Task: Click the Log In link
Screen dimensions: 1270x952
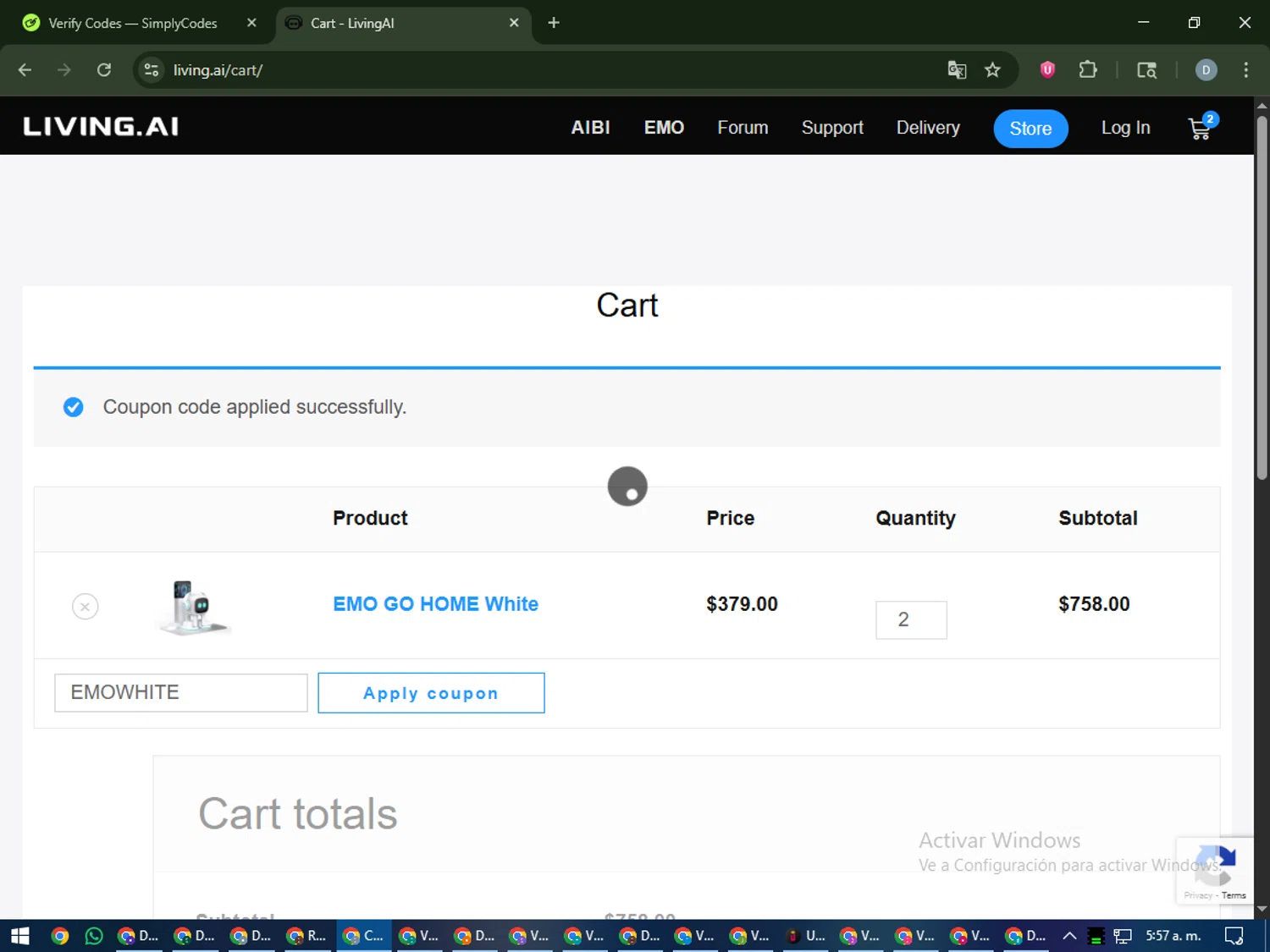Action: [x=1125, y=128]
